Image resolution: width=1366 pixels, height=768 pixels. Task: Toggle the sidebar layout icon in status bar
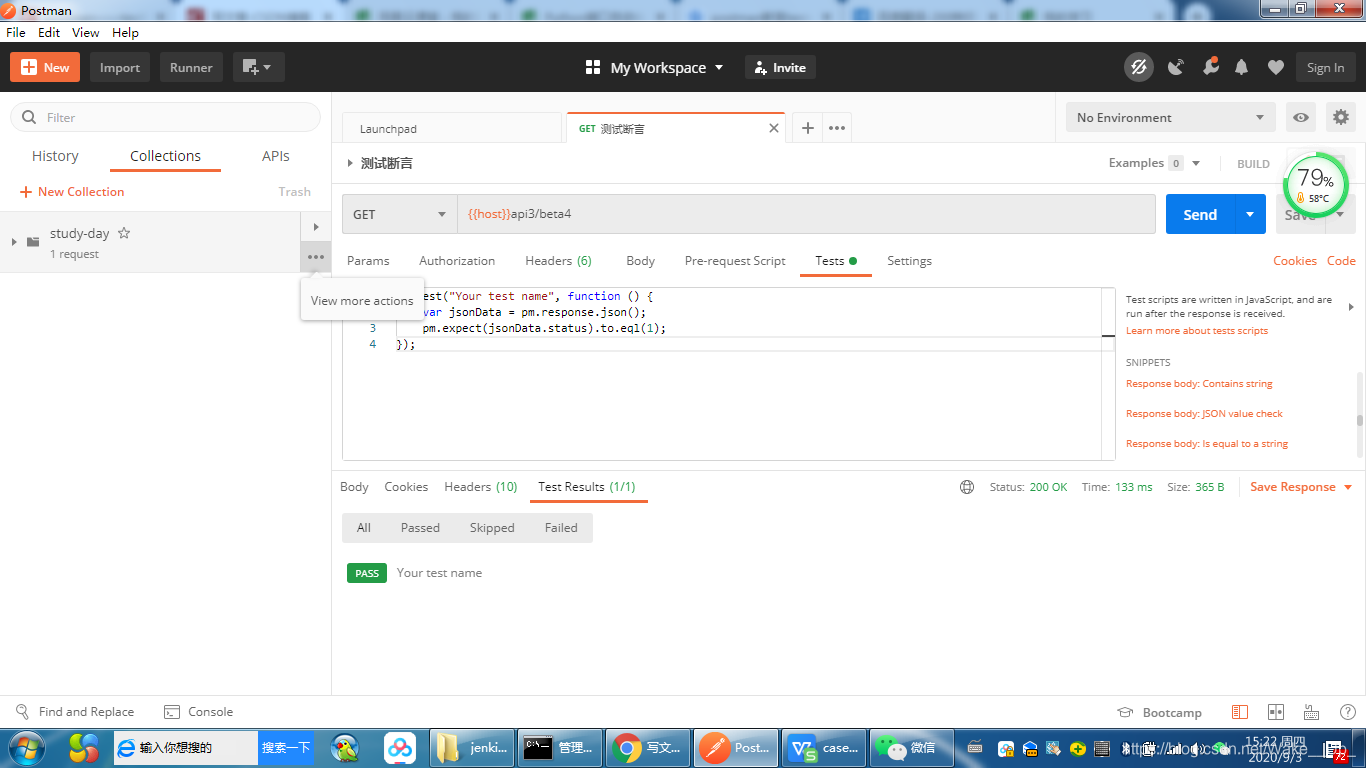[x=1240, y=712]
